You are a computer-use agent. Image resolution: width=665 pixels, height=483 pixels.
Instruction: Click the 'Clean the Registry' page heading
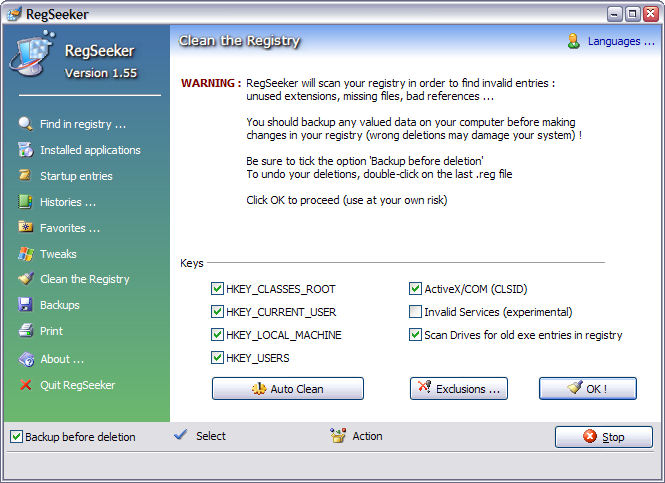click(239, 40)
